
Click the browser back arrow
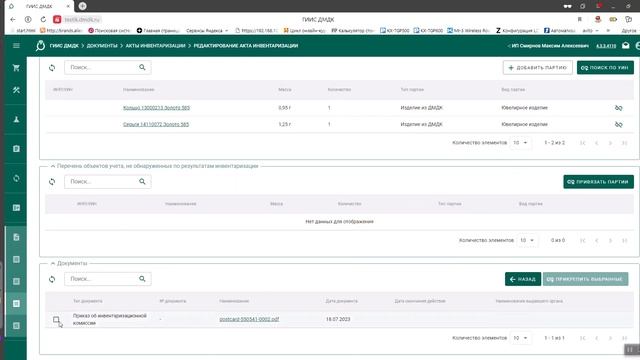pyautogui.click(x=13, y=19)
